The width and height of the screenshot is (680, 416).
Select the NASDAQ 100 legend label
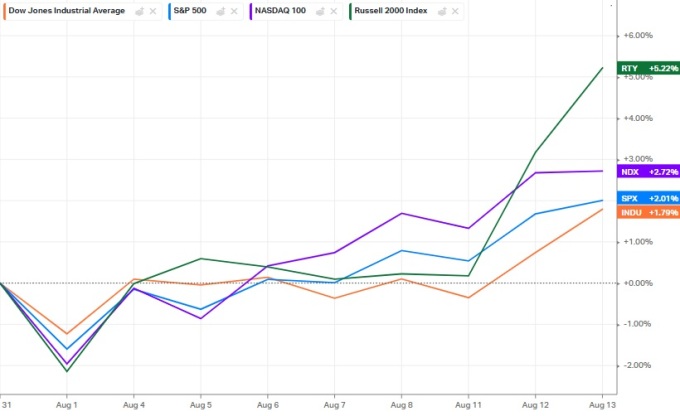(x=280, y=11)
